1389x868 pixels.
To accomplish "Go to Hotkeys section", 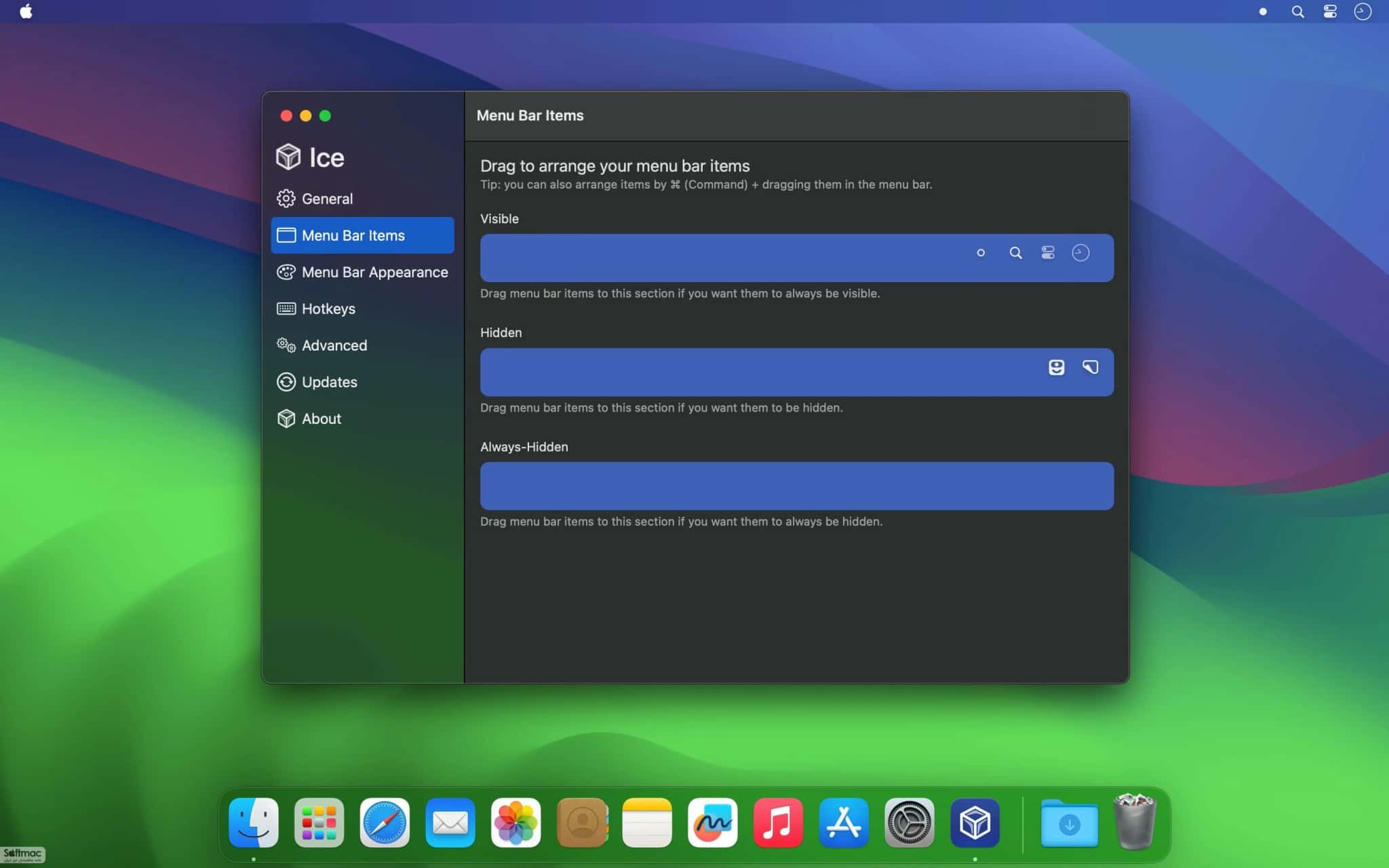I will [362, 309].
